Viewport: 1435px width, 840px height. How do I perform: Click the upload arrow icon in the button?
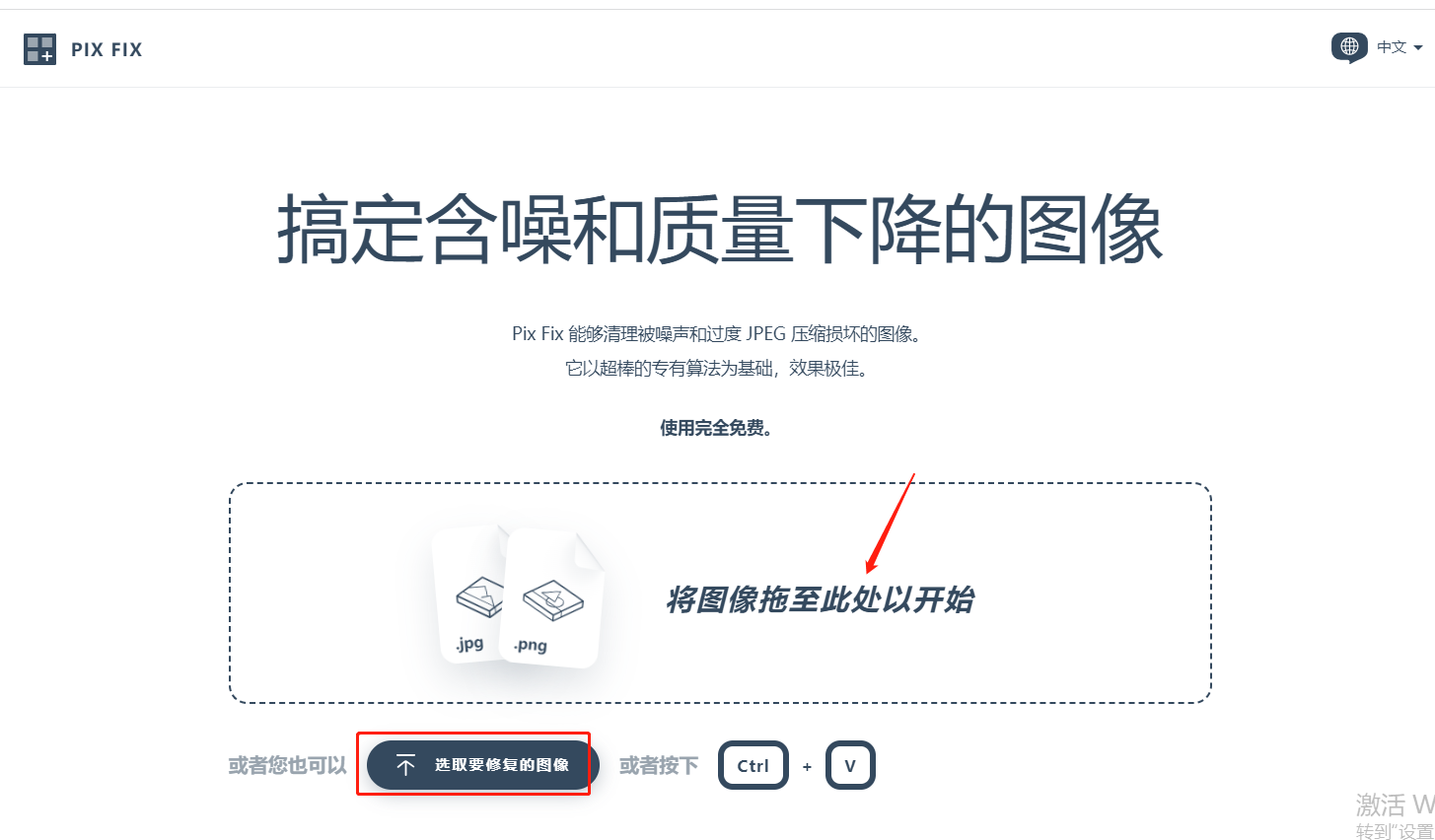coord(405,765)
